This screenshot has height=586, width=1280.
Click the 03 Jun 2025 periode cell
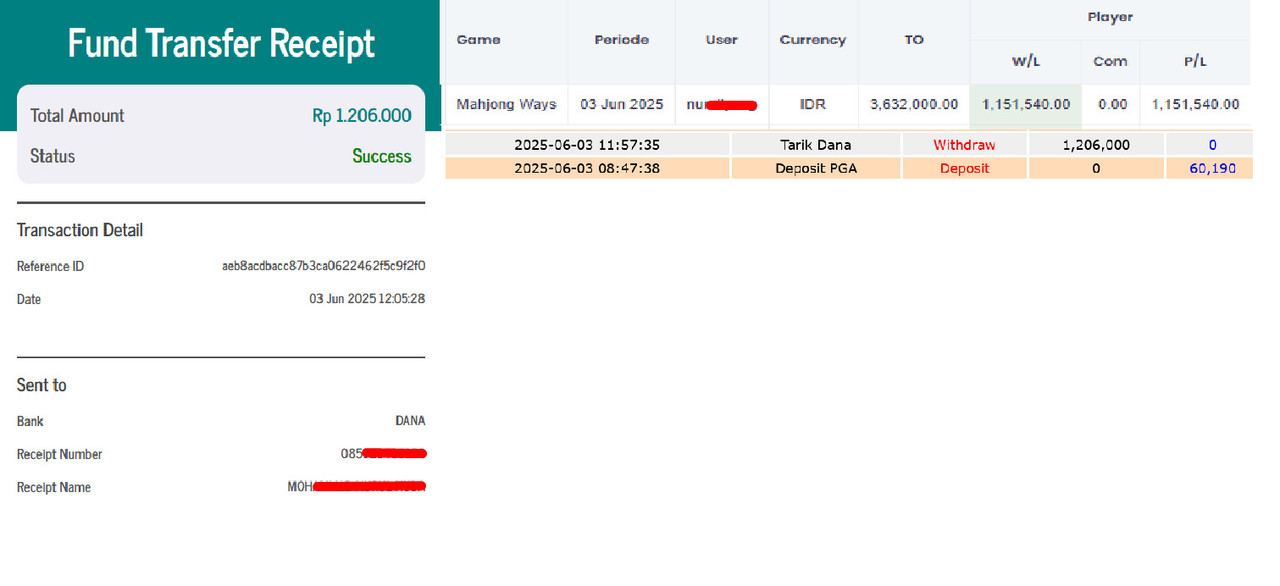[x=621, y=104]
